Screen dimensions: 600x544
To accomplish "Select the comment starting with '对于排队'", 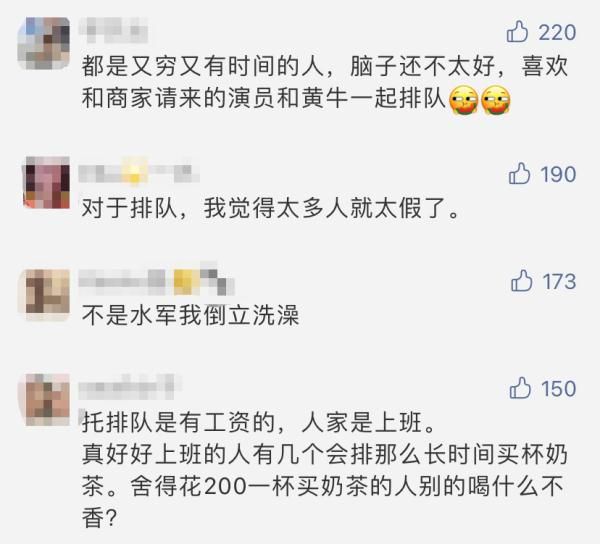I will point(270,208).
